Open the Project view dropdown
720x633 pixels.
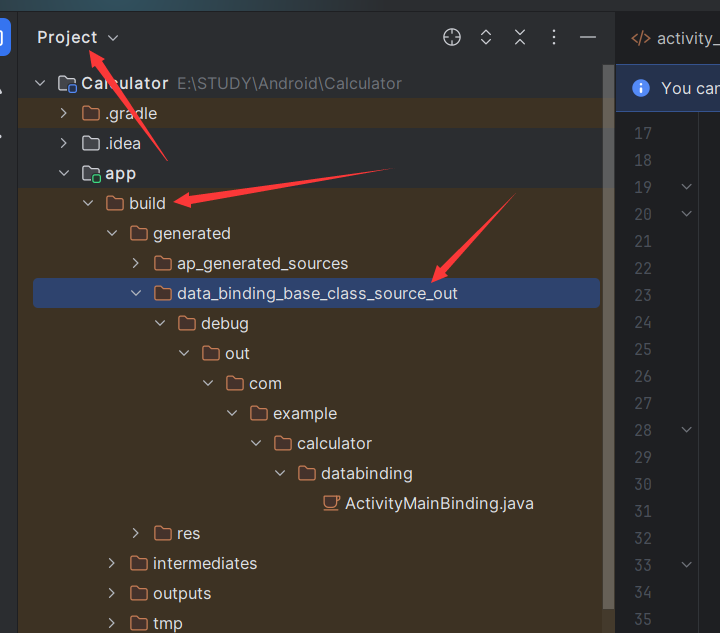tap(78, 38)
